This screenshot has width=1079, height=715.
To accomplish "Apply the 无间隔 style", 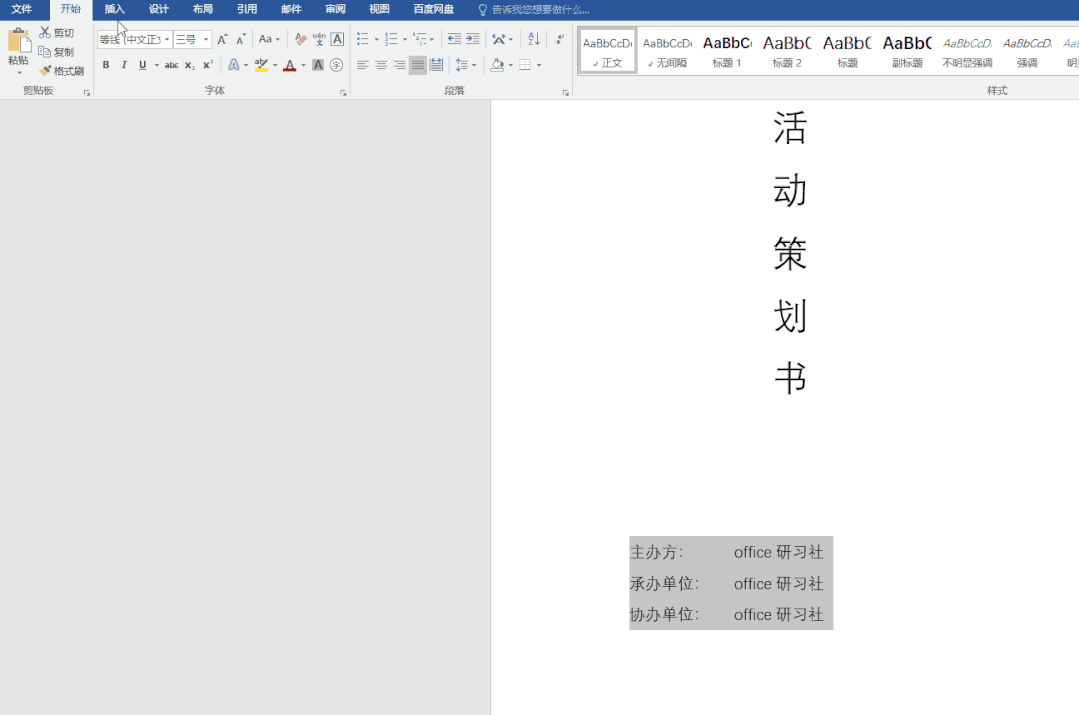I will [x=667, y=50].
